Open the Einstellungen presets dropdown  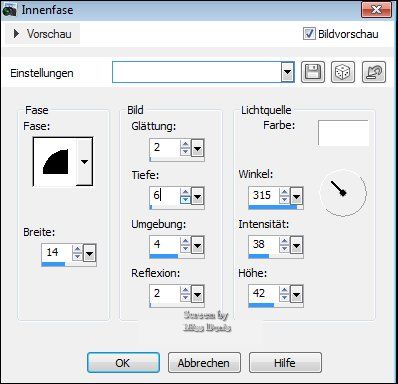click(x=287, y=72)
